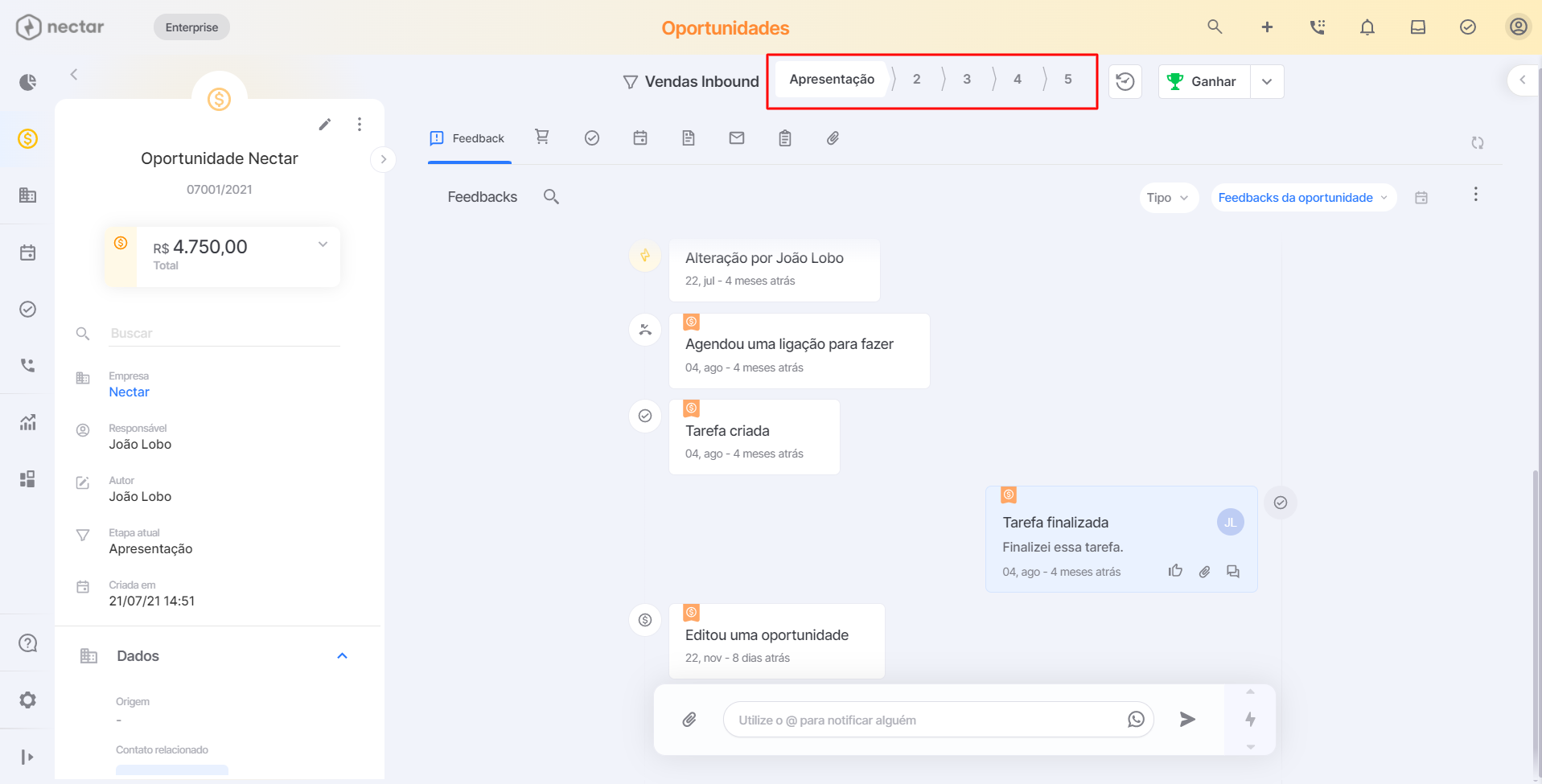Open dropdown arrow next to Ganhar
The image size is (1542, 784).
[x=1267, y=81]
